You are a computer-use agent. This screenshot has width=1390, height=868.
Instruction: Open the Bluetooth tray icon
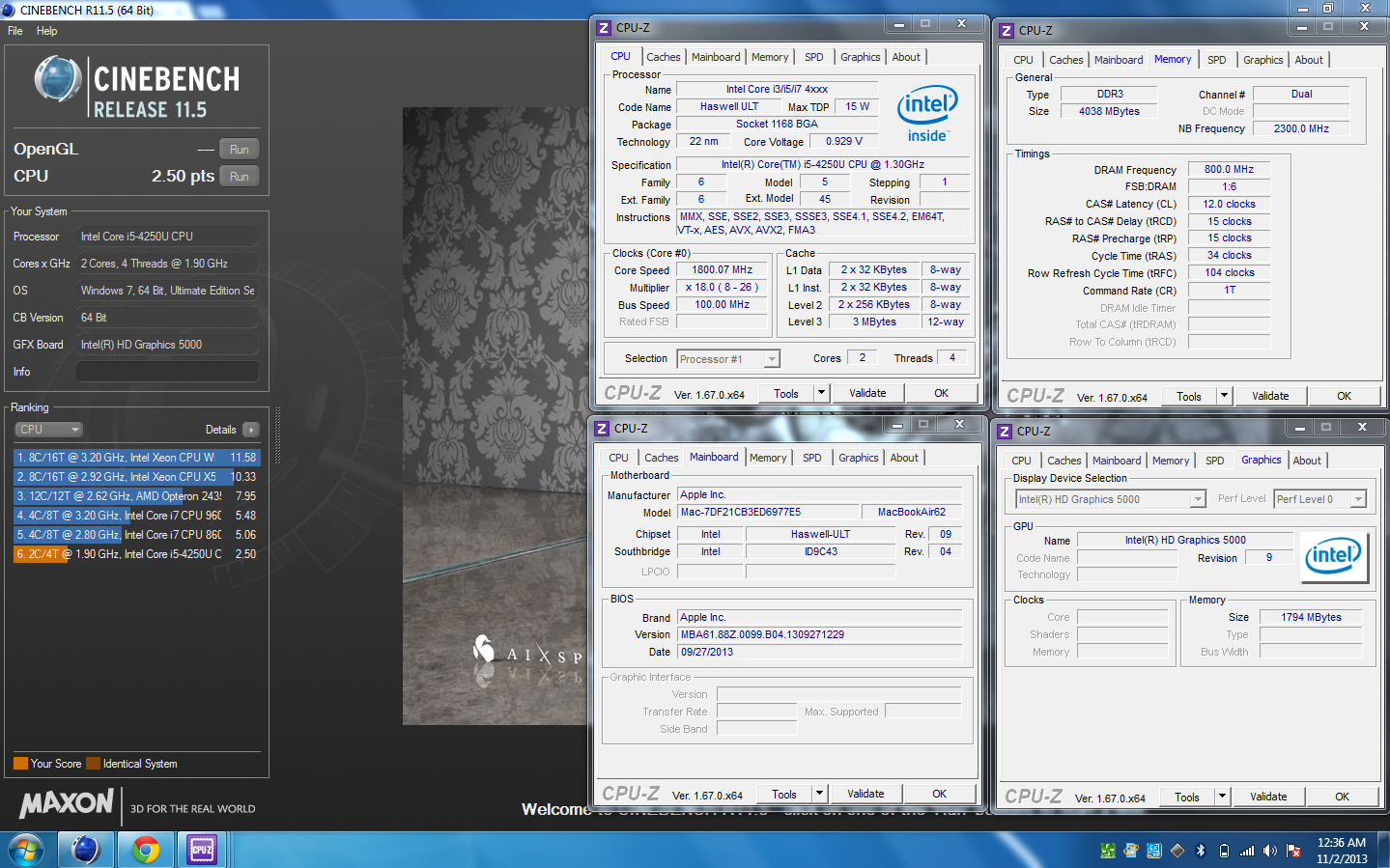(1201, 851)
